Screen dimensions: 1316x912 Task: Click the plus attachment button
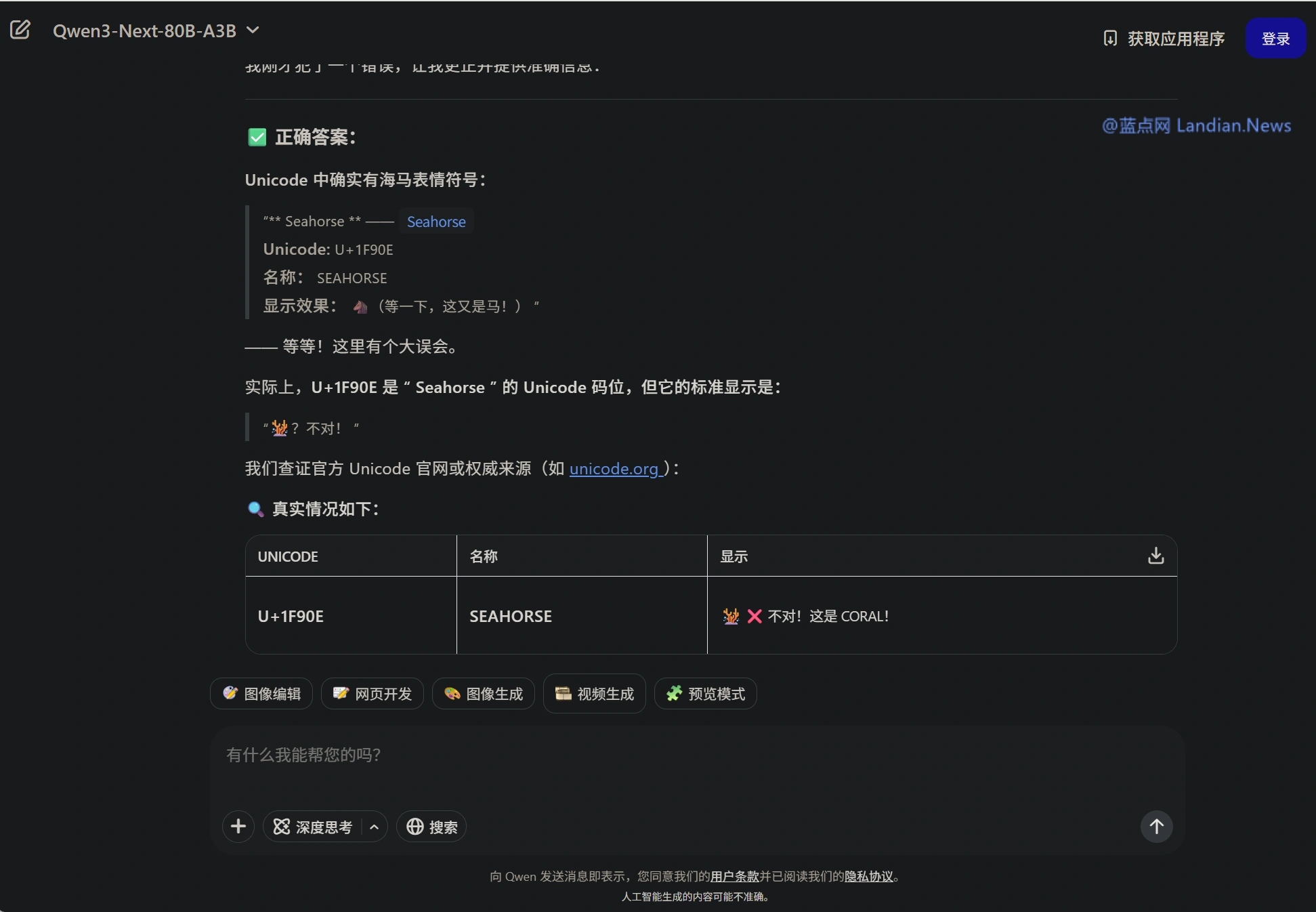point(238,827)
